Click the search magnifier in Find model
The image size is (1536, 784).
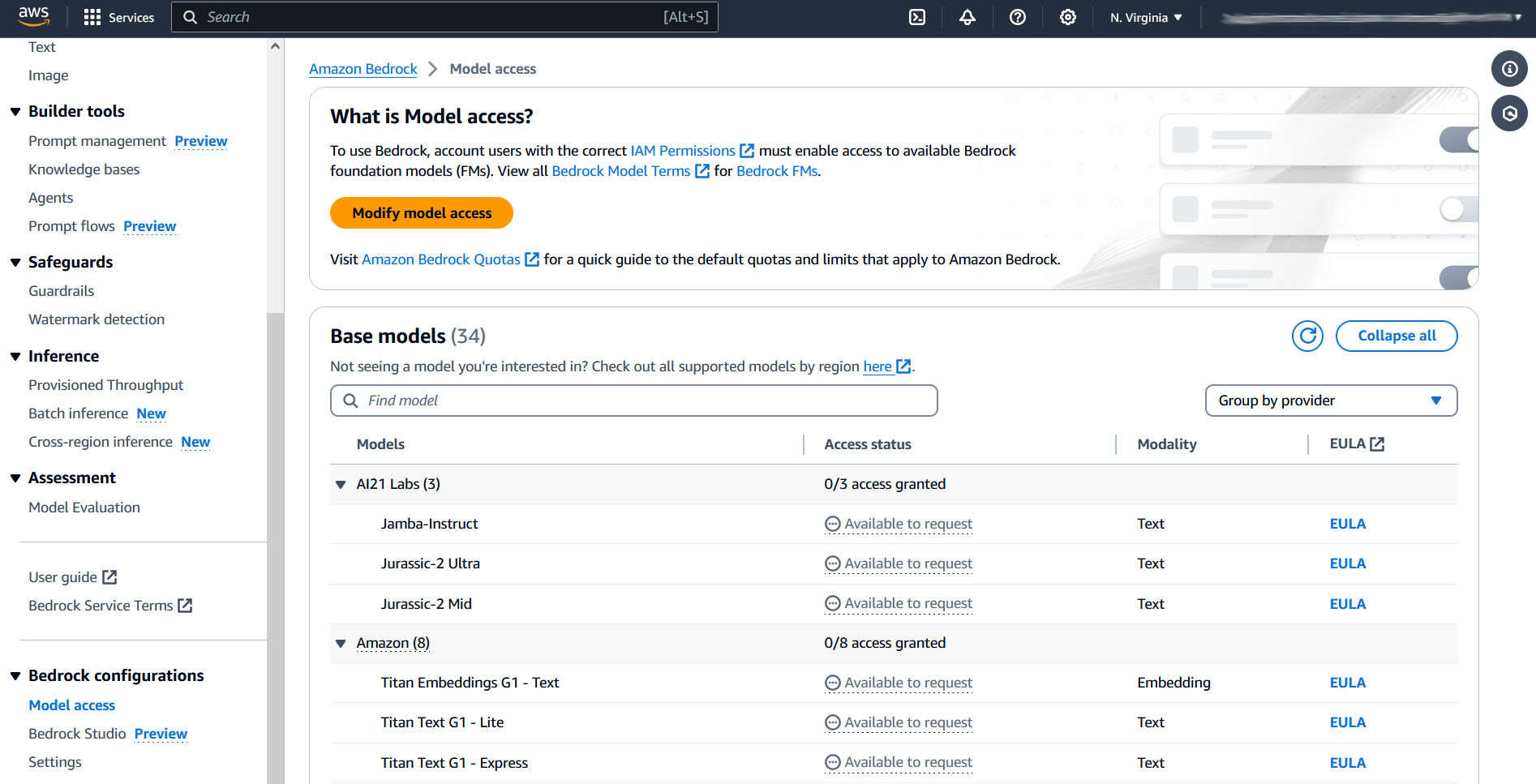click(x=350, y=401)
